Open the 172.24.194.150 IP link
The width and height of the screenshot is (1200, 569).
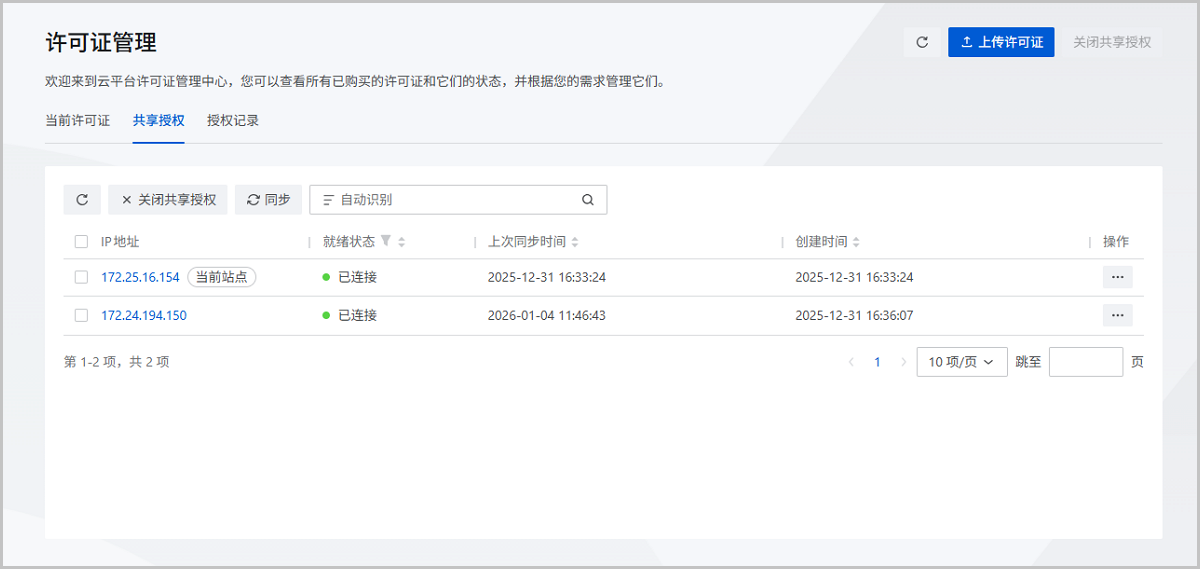[144, 315]
